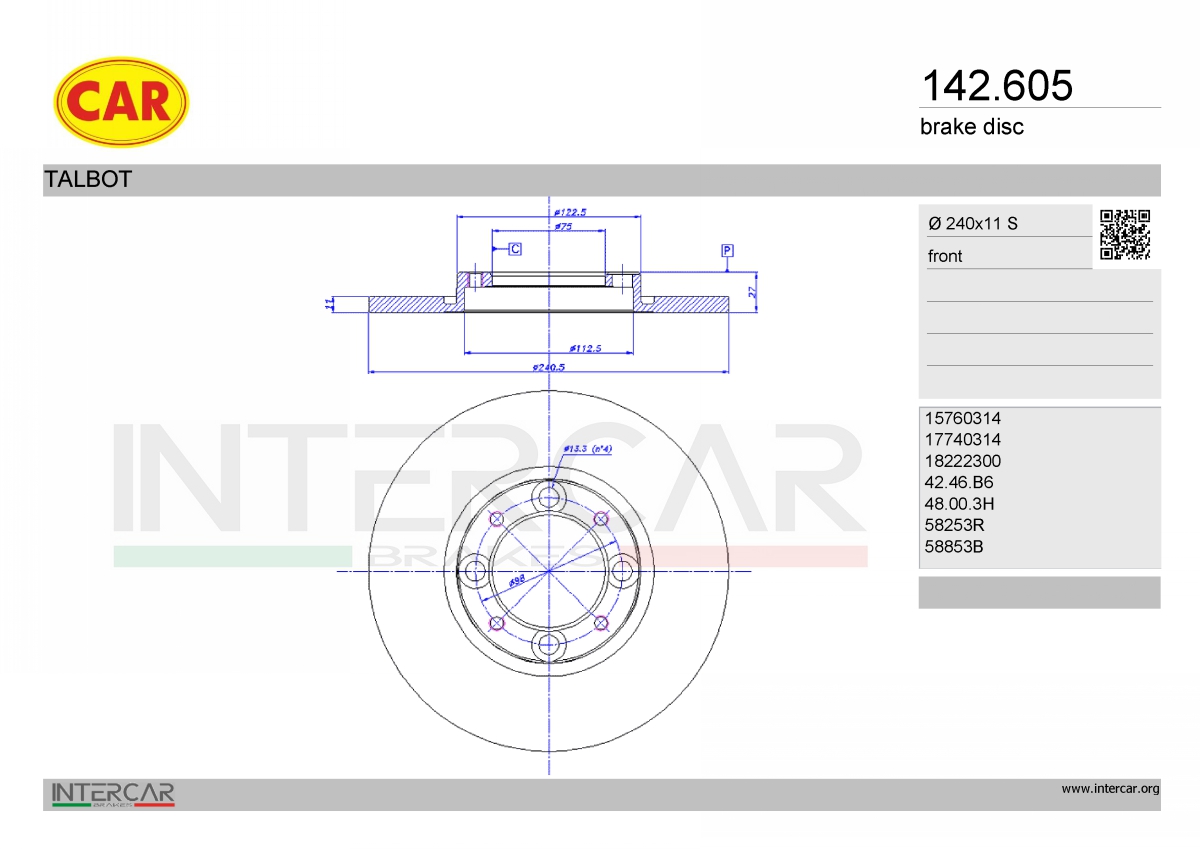The image size is (1200, 849).
Task: Click the P datum marker box
Action: click(x=728, y=249)
